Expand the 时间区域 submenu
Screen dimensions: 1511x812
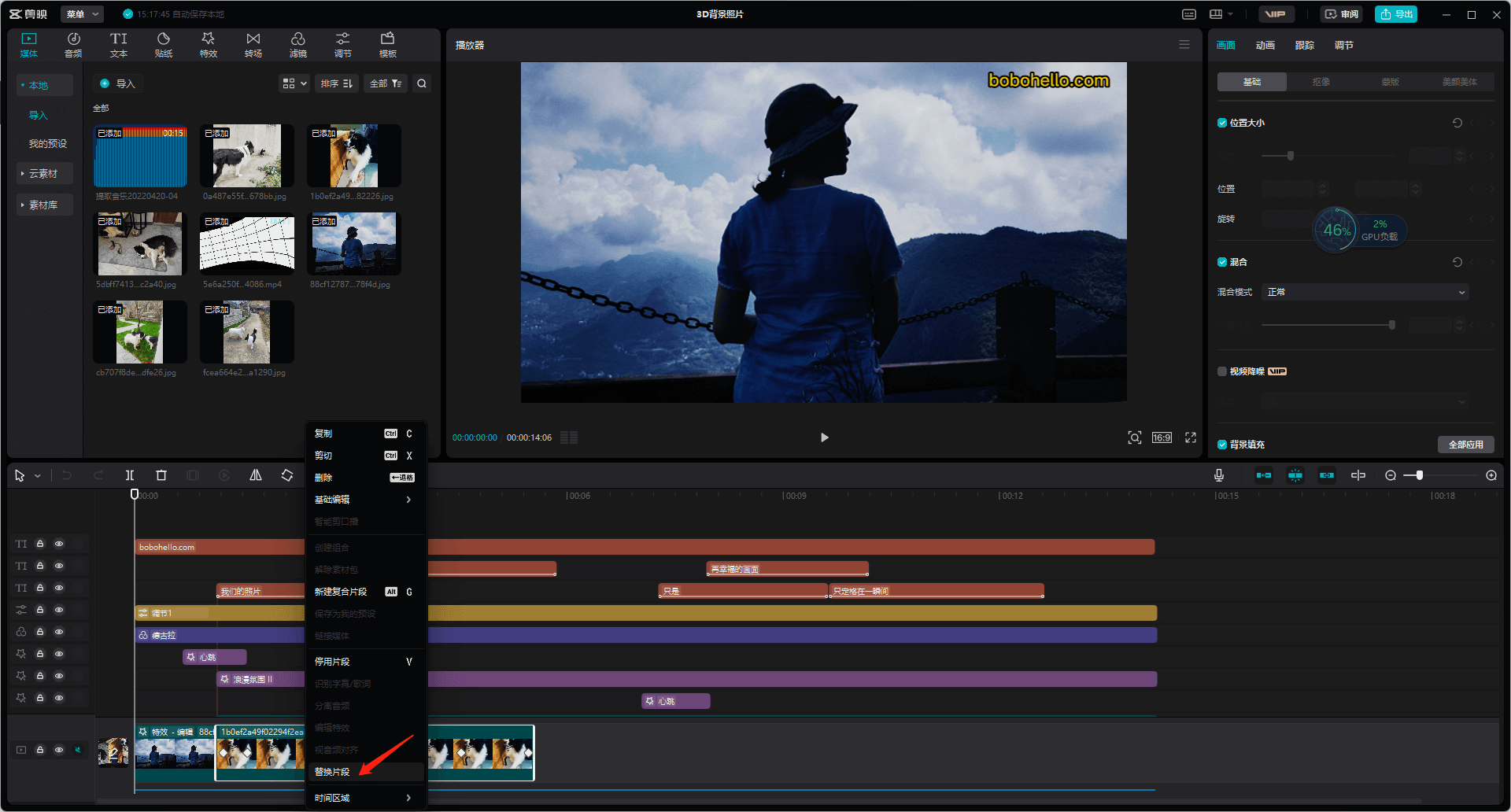pos(366,798)
